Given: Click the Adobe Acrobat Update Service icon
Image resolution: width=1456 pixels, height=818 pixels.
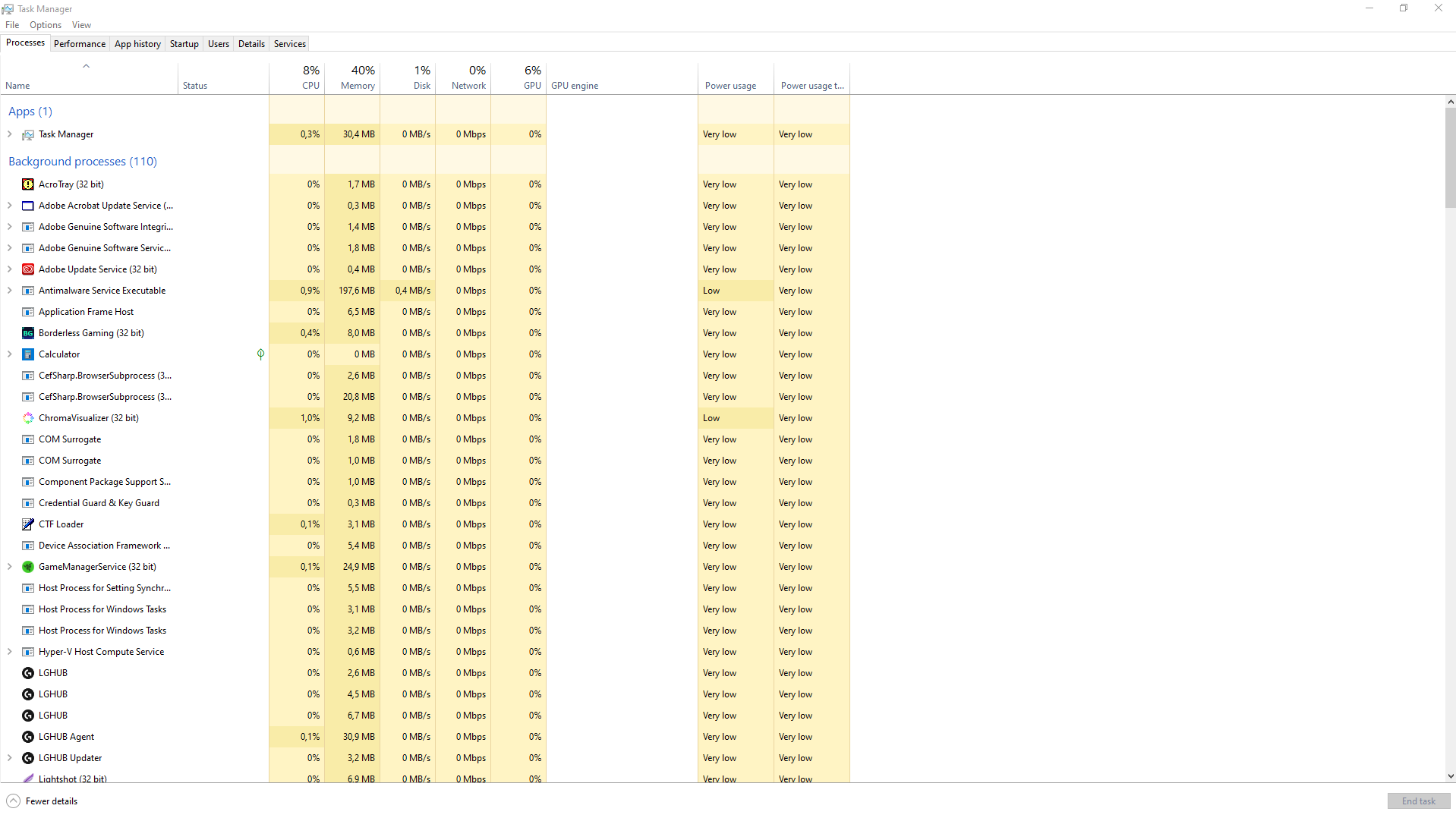Looking at the screenshot, I should [x=28, y=206].
